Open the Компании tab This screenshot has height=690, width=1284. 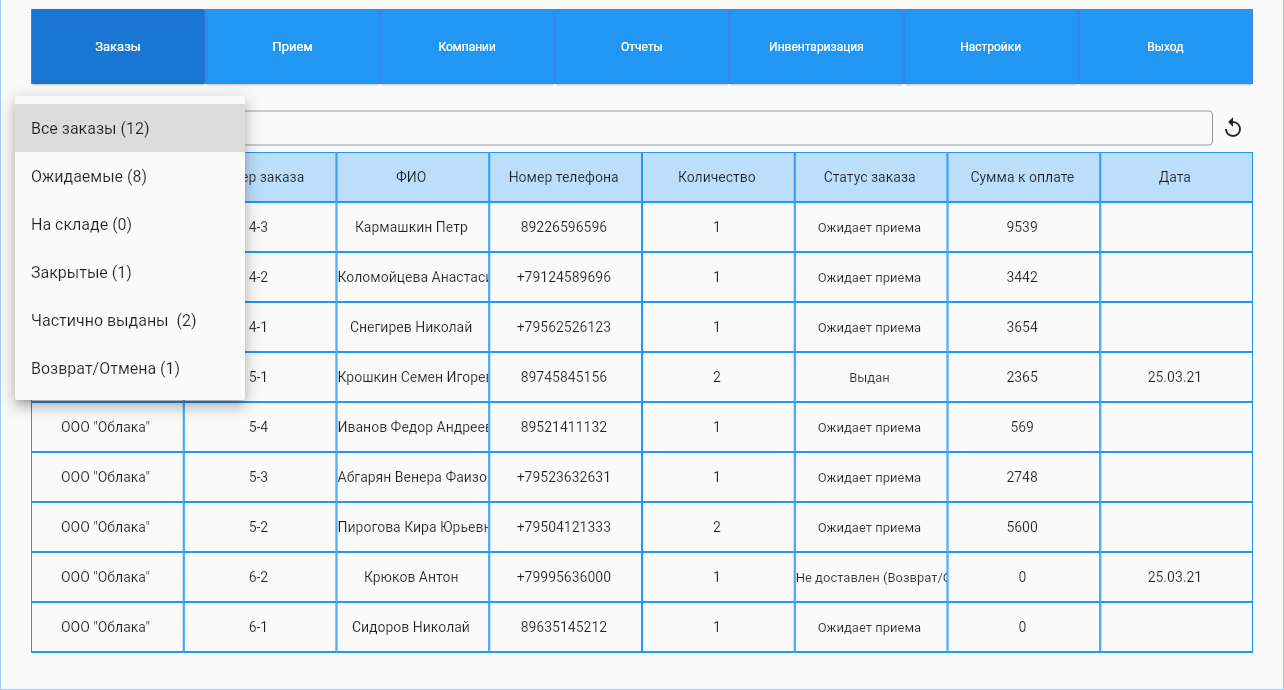coord(467,47)
